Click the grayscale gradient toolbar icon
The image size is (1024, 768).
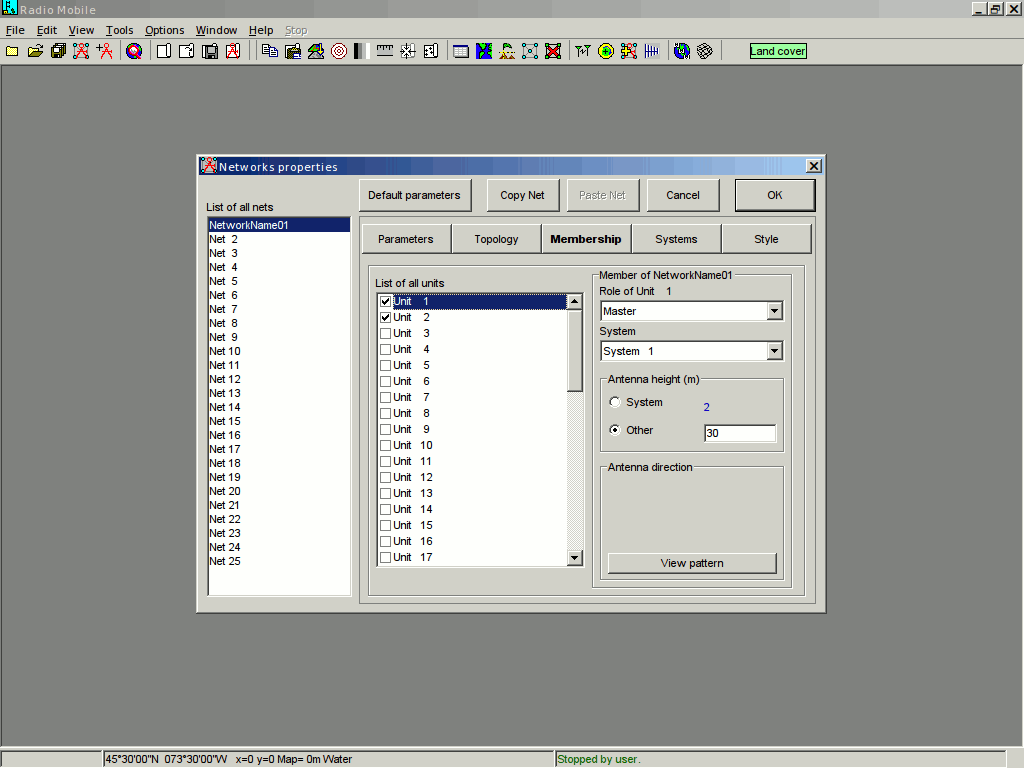click(361, 51)
